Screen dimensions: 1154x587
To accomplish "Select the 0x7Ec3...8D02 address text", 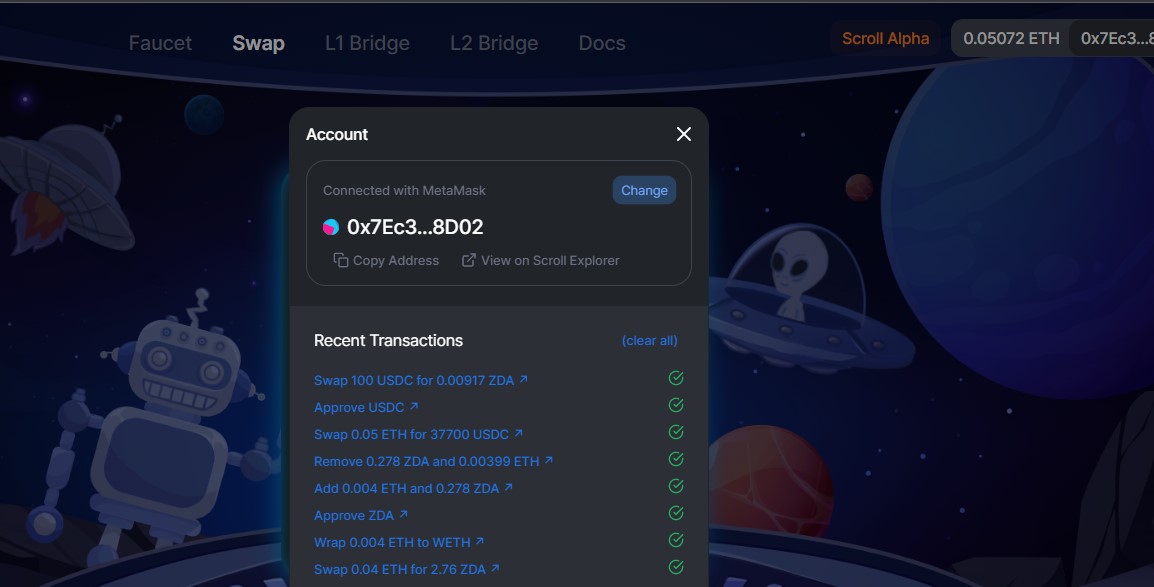I will (x=415, y=227).
